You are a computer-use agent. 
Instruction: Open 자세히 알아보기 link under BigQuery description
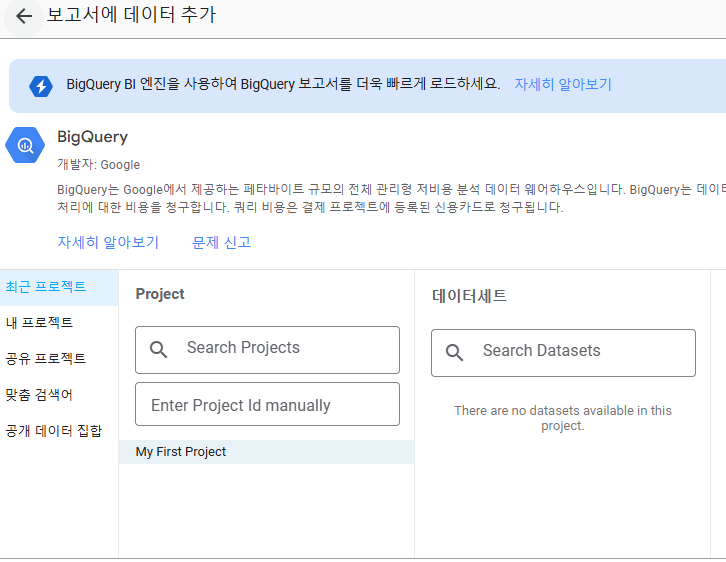(108, 242)
